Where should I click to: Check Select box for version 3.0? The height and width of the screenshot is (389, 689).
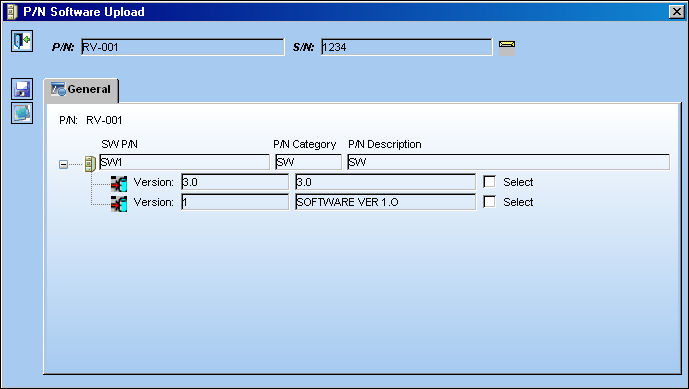pos(489,182)
